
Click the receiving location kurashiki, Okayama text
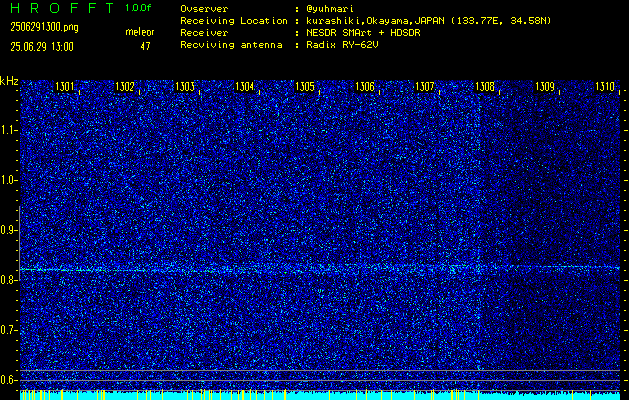tap(429, 21)
